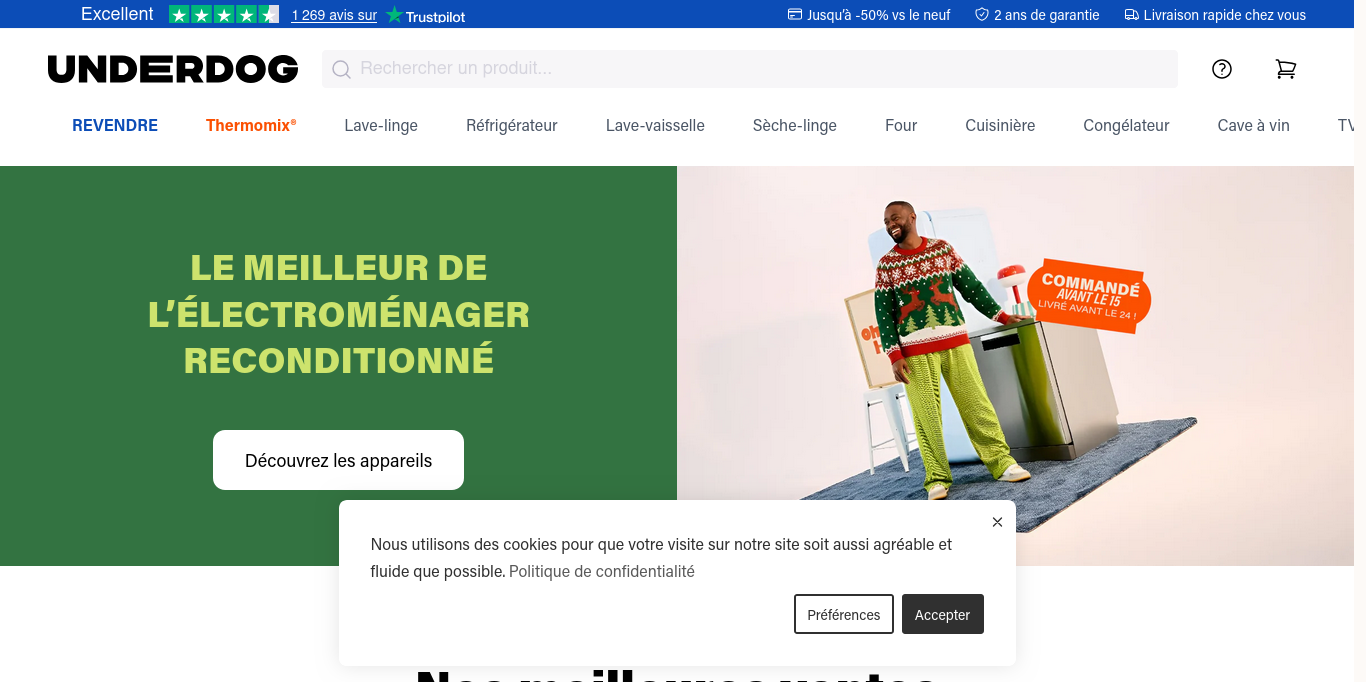Select Cave à vin in navigation
Image resolution: width=1366 pixels, height=682 pixels.
click(1254, 125)
